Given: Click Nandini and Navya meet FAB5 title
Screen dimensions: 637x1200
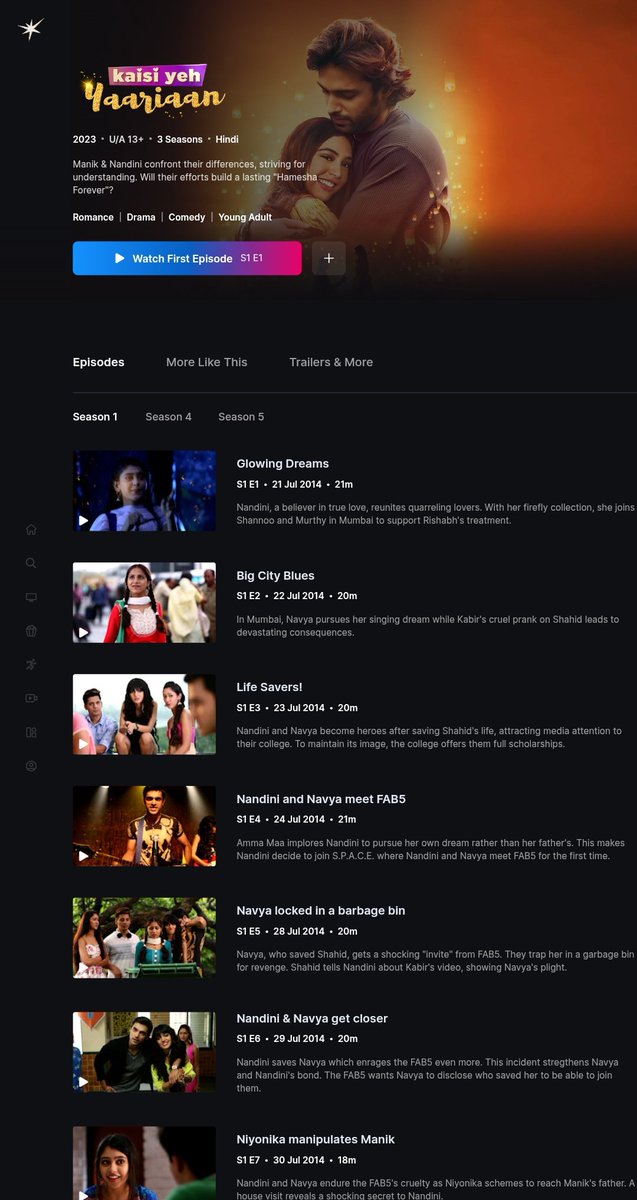Looking at the screenshot, I should click(x=321, y=799).
